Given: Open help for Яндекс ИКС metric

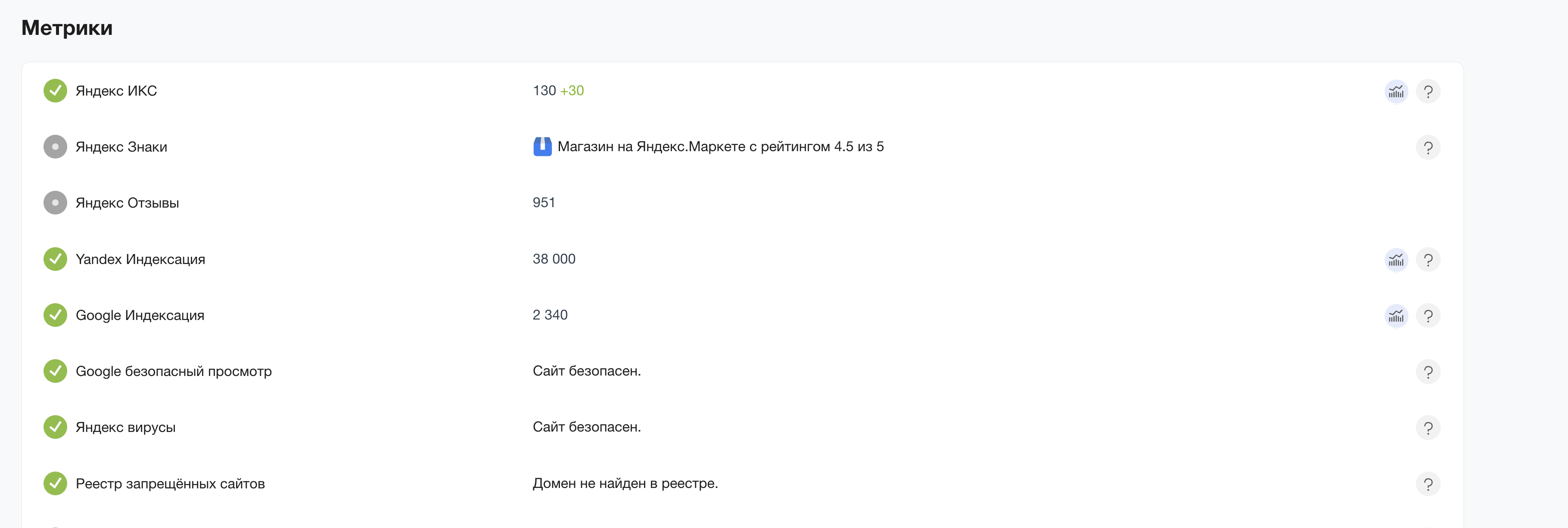Looking at the screenshot, I should (x=1428, y=91).
